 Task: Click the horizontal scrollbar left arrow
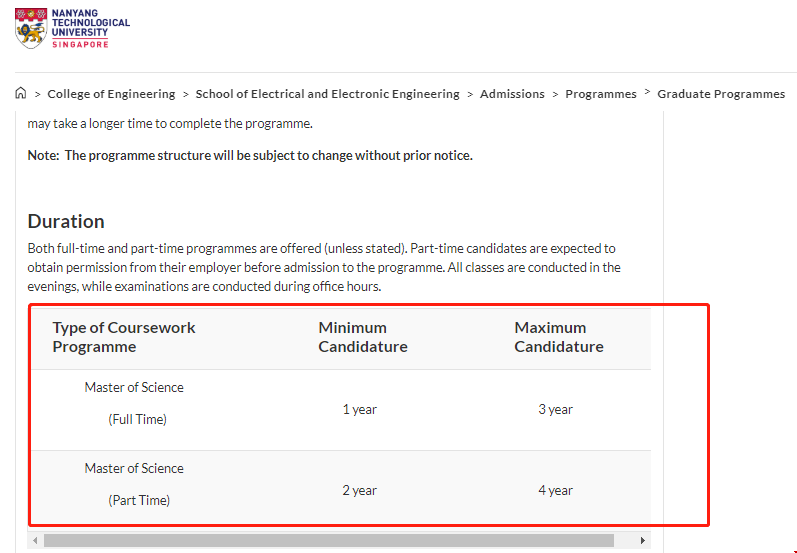coord(37,541)
